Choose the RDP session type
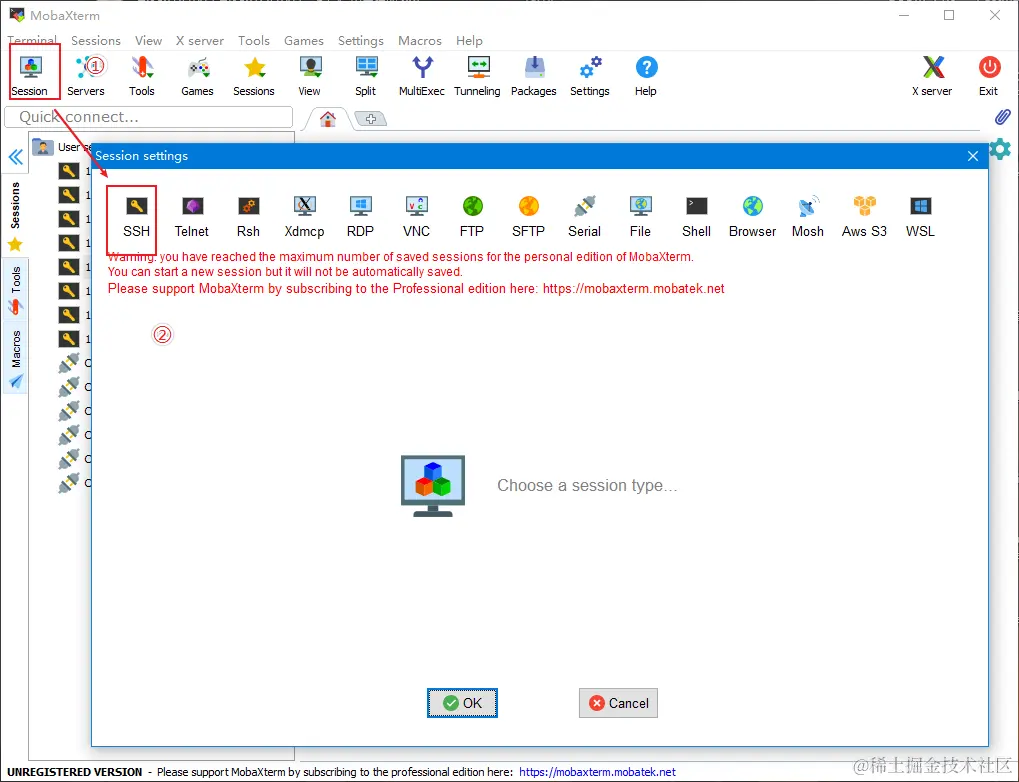1019x782 pixels. 360,217
